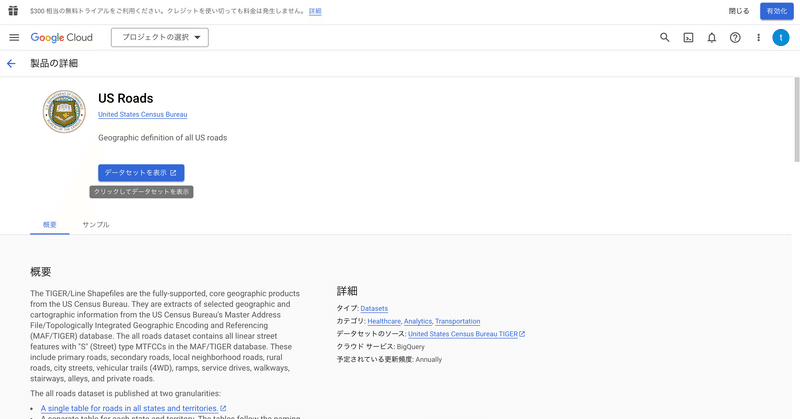Open the three-dot settings menu
The height and width of the screenshot is (419, 800).
coord(758,37)
